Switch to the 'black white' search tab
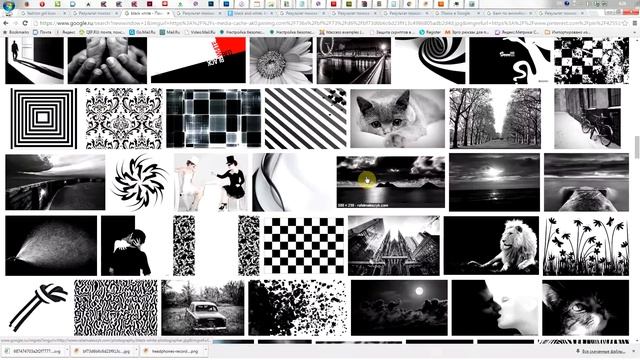Image resolution: width=640 pixels, height=360 pixels. pyautogui.click(x=147, y=13)
